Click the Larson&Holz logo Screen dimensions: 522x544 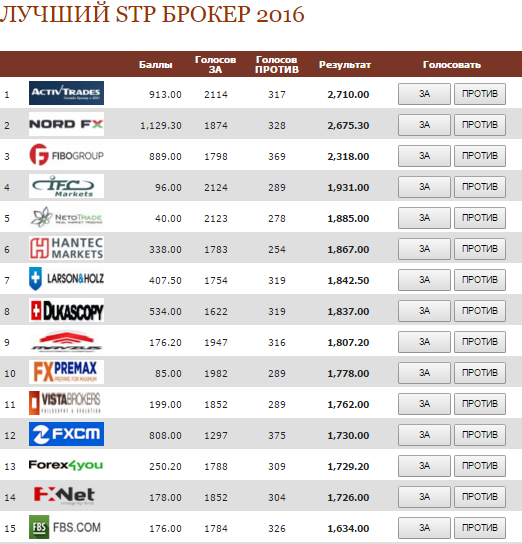(x=66, y=279)
